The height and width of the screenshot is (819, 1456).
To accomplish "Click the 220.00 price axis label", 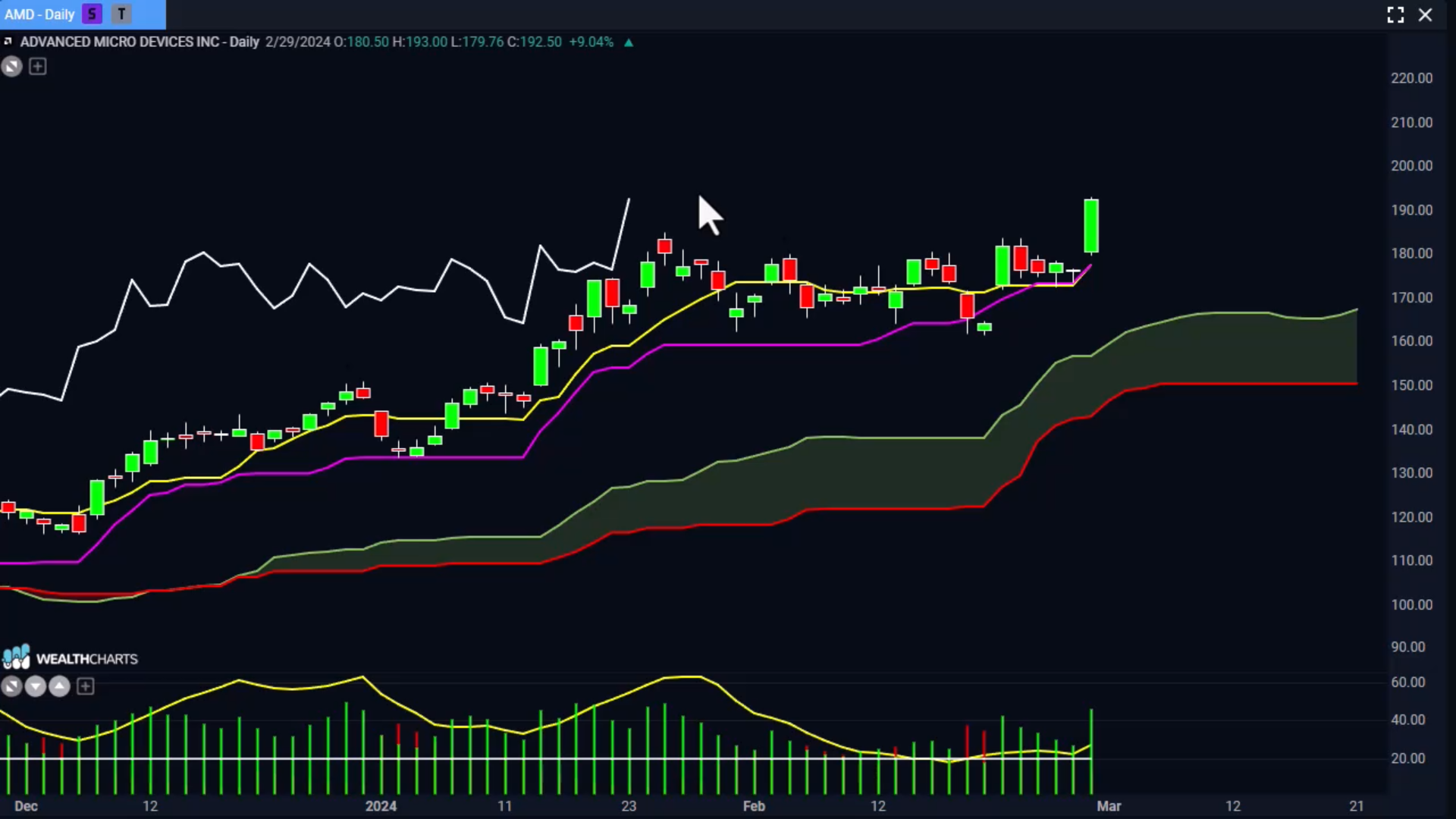I will point(1412,78).
